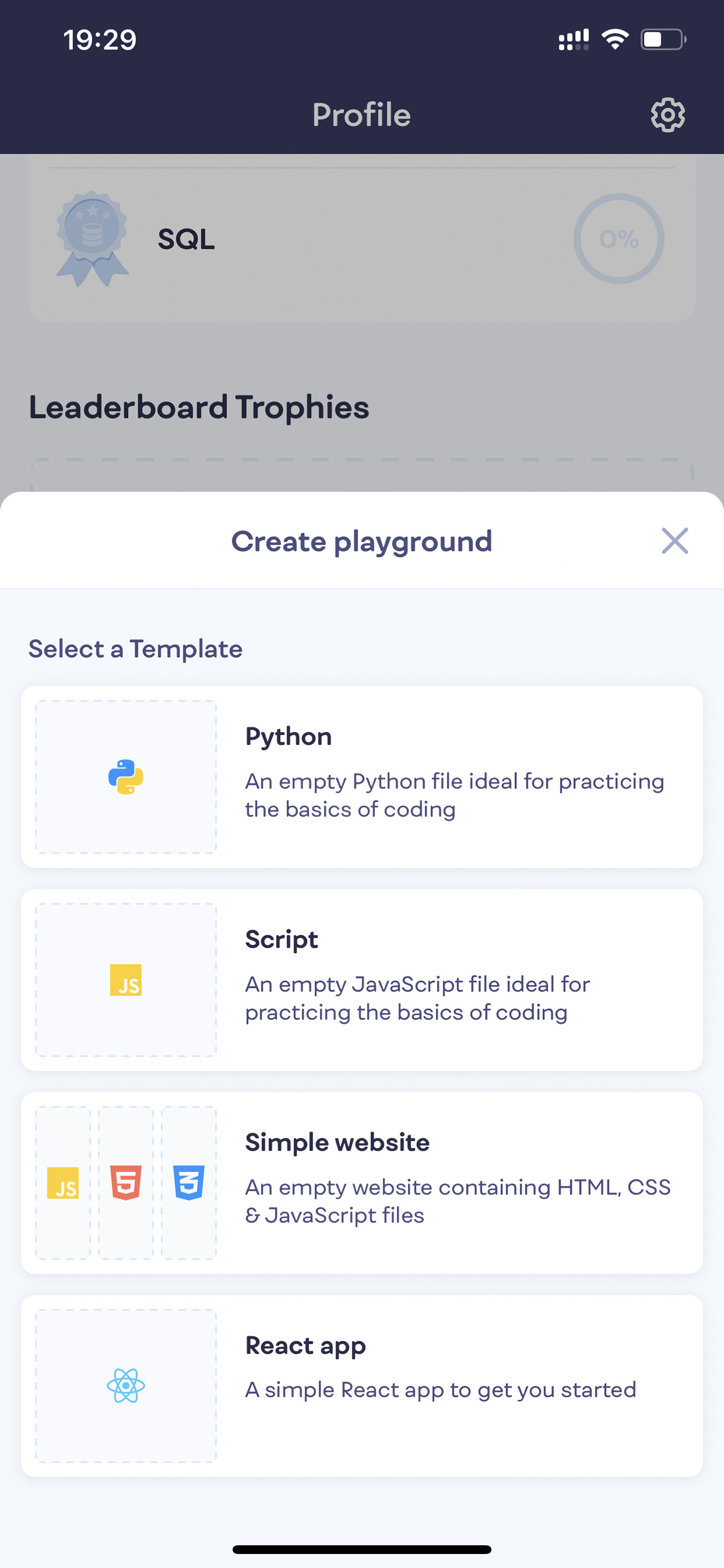Screen dimensions: 724x1568
Task: Tap the HTML5 icon in Simple website
Action: (x=126, y=1182)
